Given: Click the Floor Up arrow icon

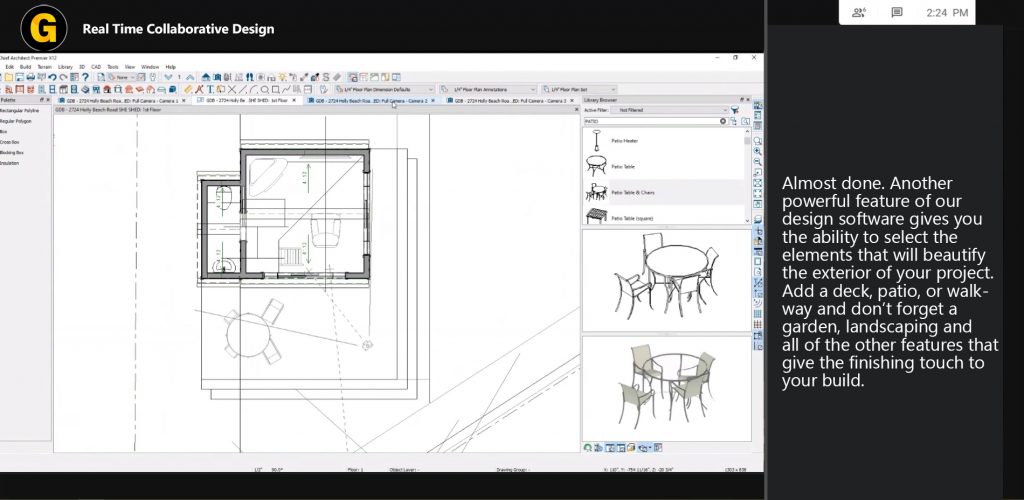Looking at the screenshot, I should [191, 77].
